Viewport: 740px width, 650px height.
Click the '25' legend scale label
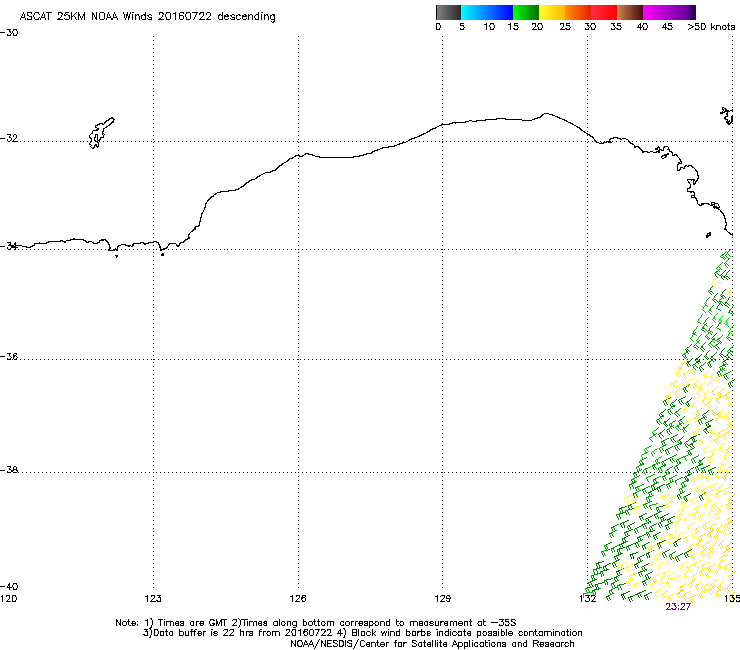[x=565, y=27]
